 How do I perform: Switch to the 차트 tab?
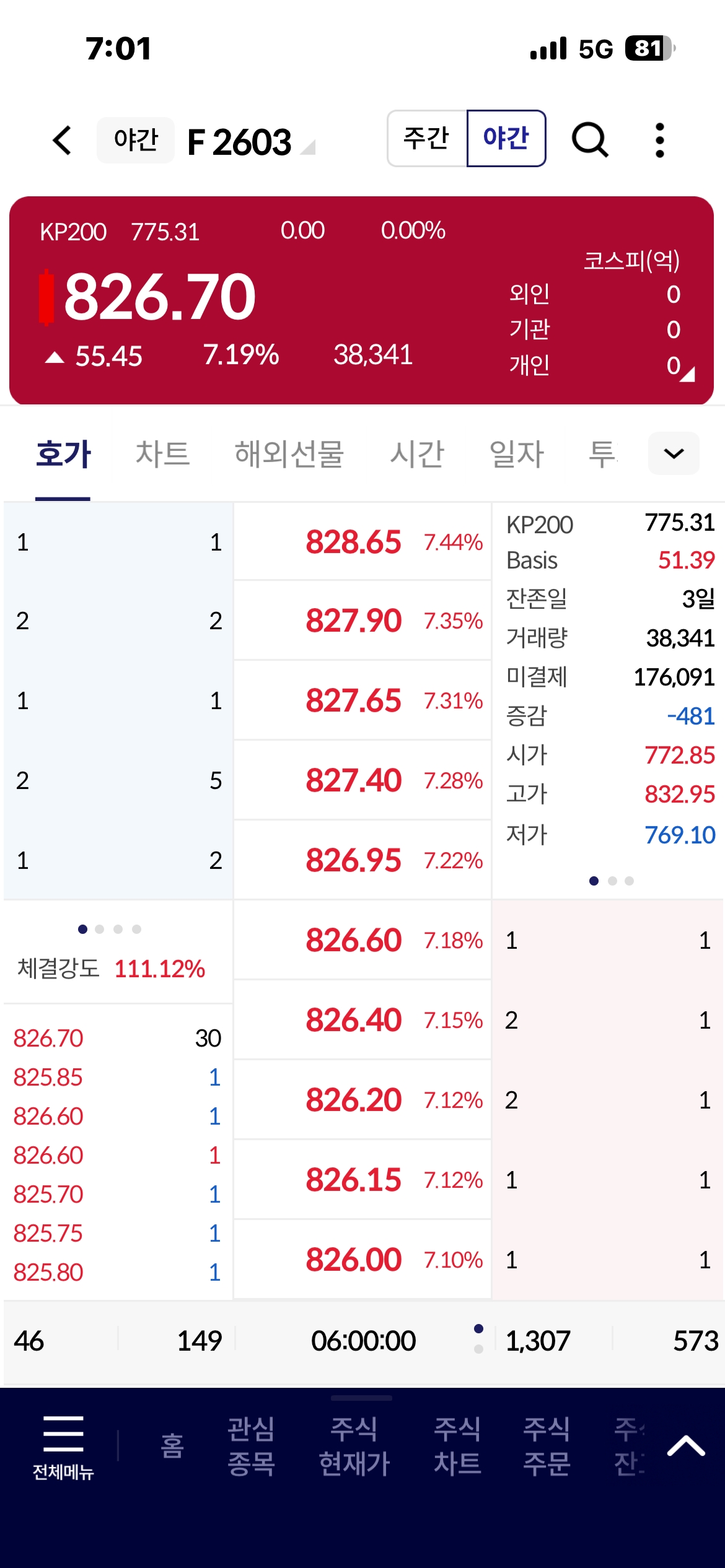click(x=162, y=453)
